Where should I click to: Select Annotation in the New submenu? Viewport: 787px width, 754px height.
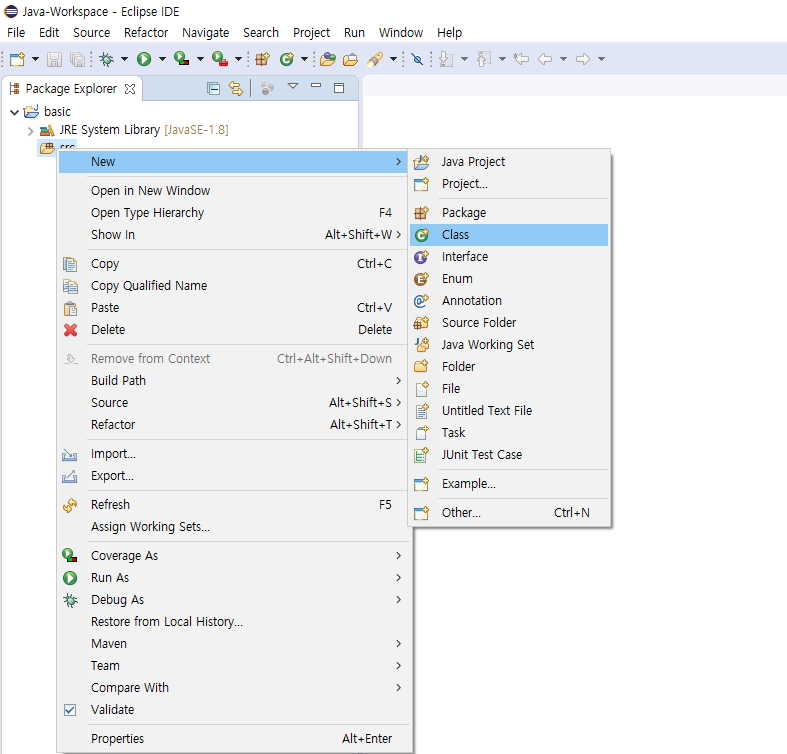(509, 301)
